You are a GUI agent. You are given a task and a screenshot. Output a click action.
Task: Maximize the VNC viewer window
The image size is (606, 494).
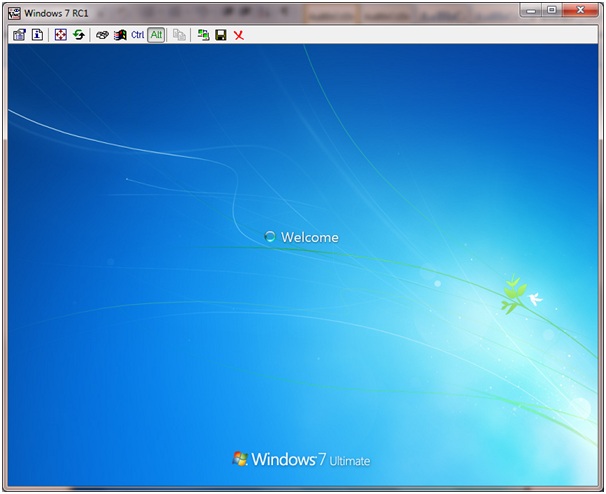click(x=552, y=10)
